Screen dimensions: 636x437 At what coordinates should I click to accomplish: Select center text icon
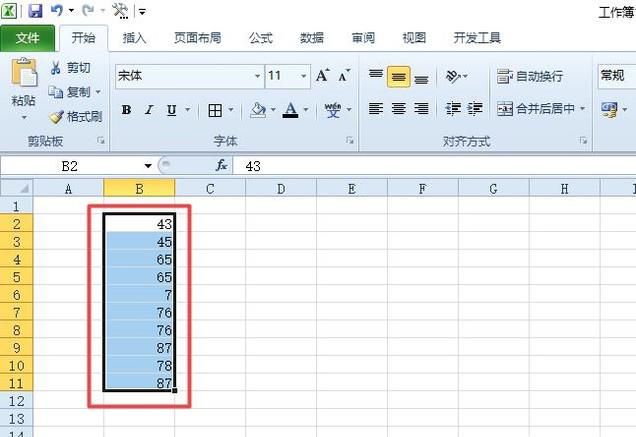(399, 109)
